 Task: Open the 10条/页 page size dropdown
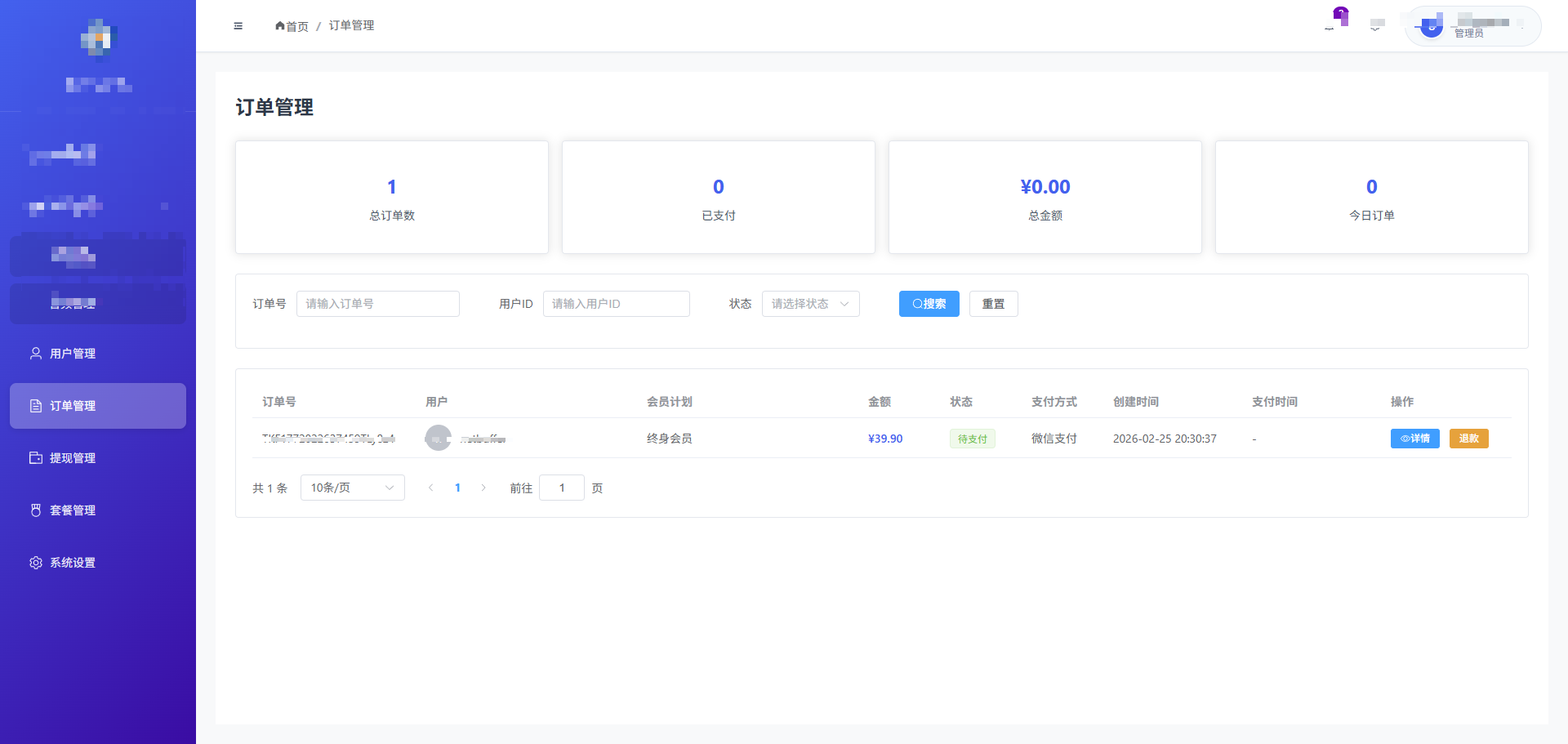(351, 487)
